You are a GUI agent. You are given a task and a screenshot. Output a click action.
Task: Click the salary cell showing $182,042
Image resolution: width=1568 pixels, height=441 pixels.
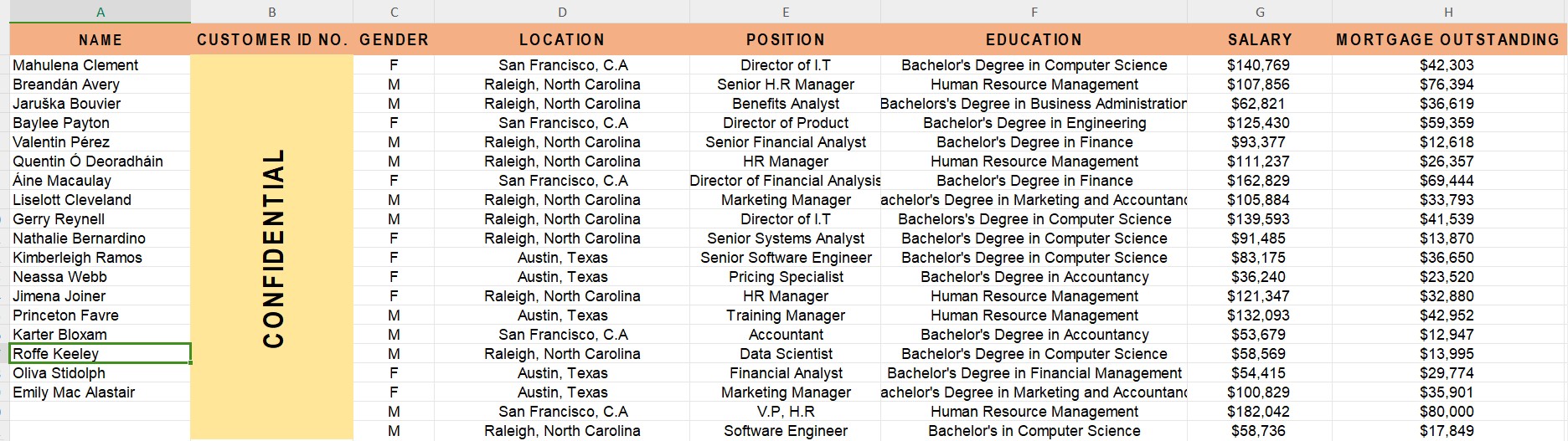point(1258,412)
